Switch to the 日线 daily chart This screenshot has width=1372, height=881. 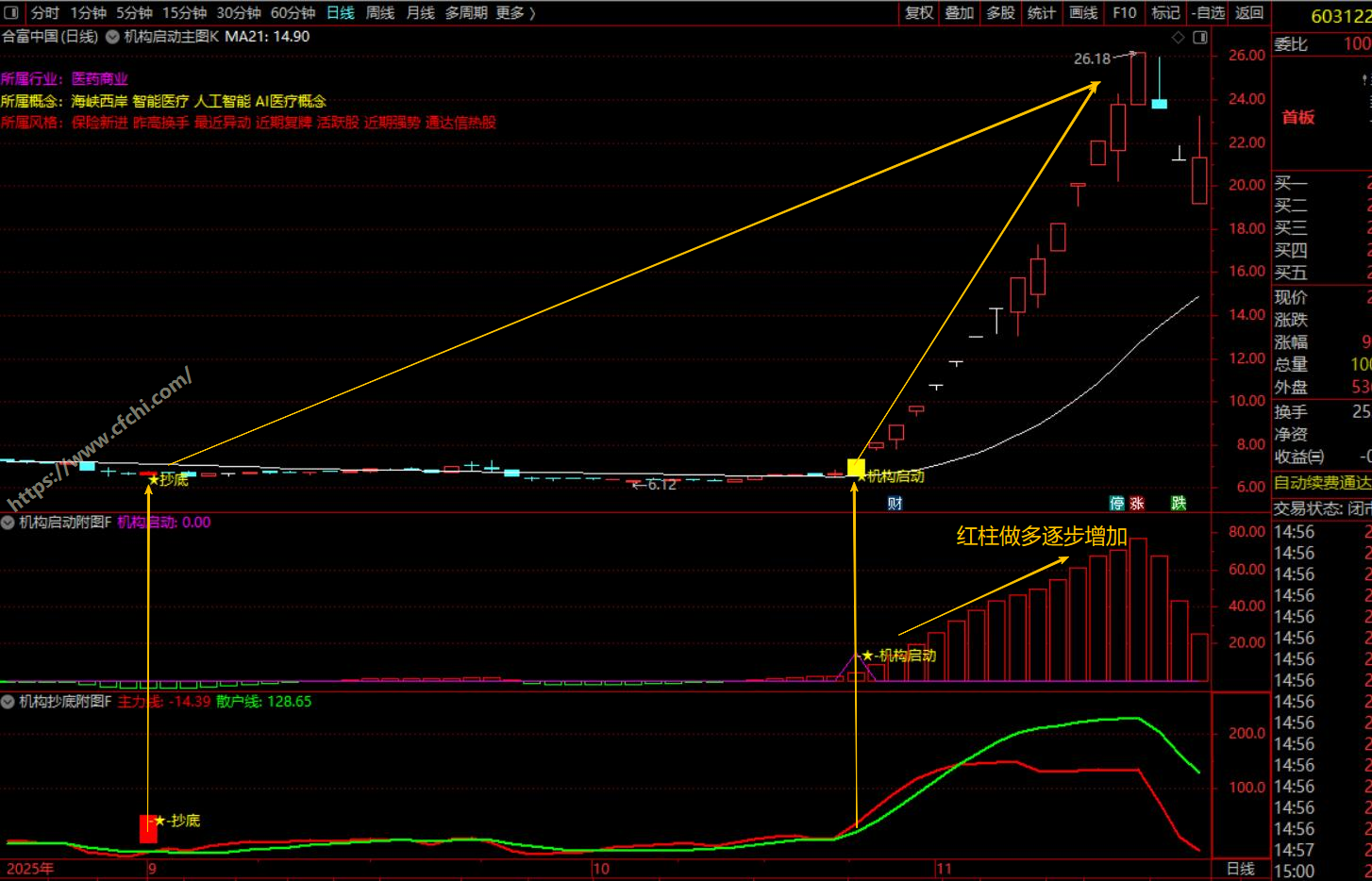[340, 12]
